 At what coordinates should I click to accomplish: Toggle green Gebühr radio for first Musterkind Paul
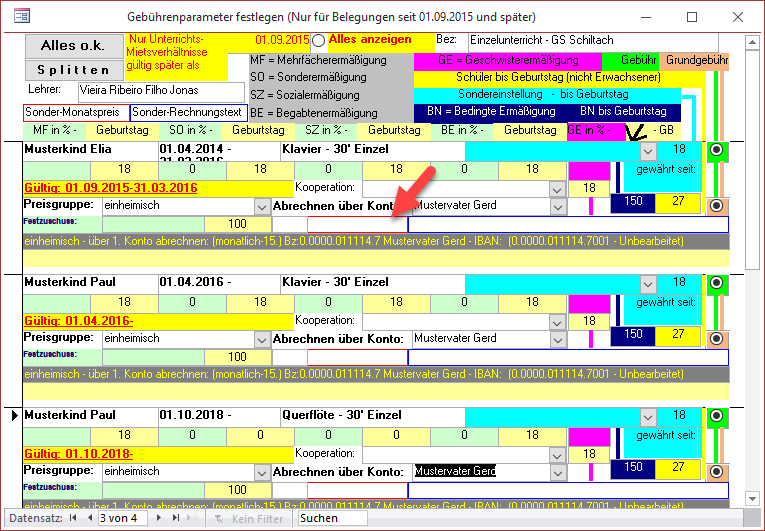point(716,284)
